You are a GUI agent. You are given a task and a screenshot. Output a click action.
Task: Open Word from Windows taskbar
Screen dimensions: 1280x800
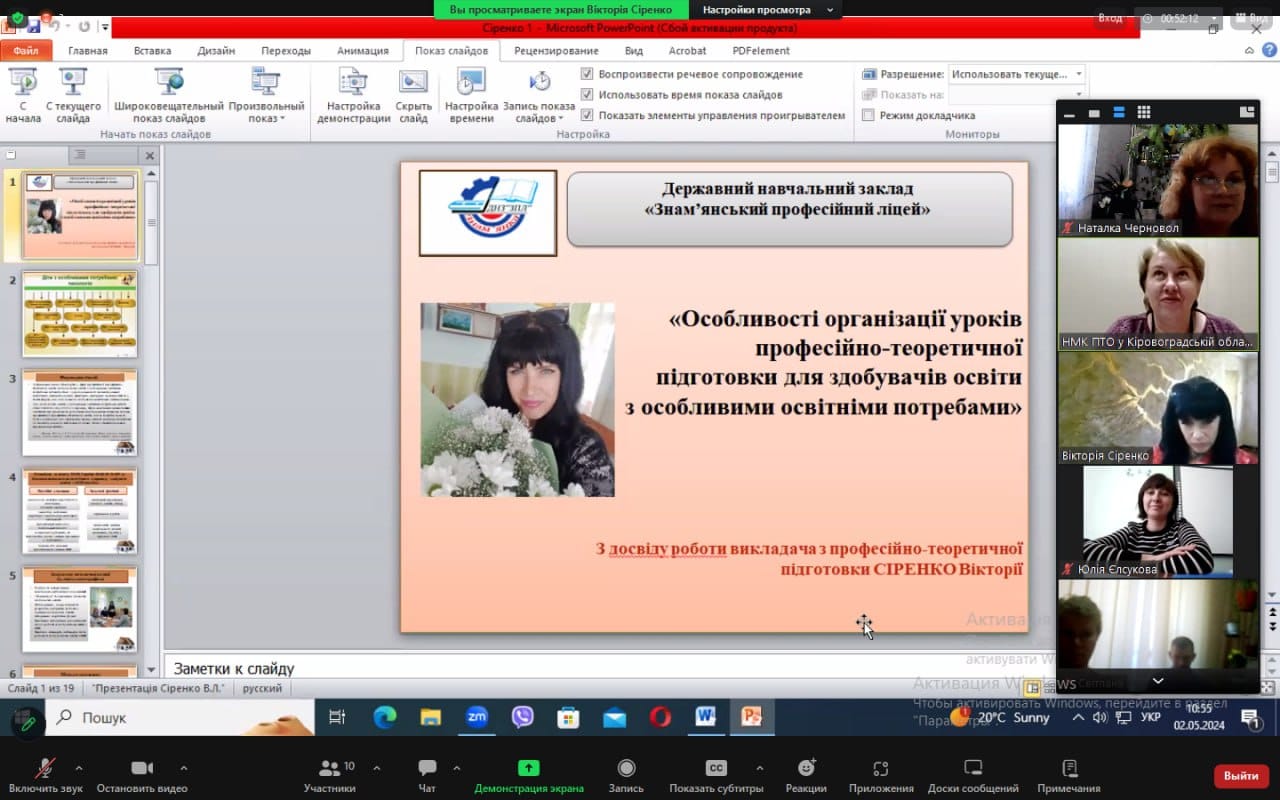pyautogui.click(x=706, y=716)
